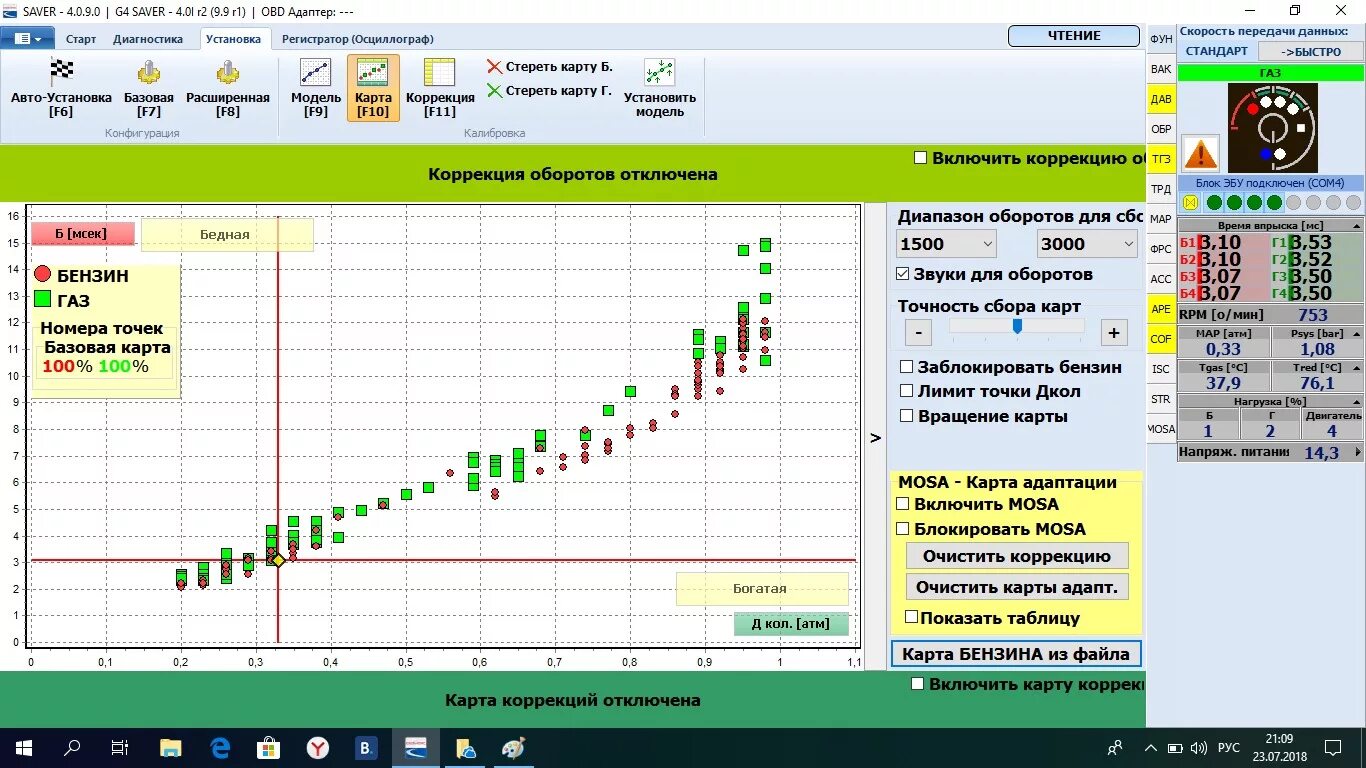This screenshot has height=768, width=1366.
Task: Toggle Звуки для оборотов checkbox
Action: pyautogui.click(x=903, y=274)
